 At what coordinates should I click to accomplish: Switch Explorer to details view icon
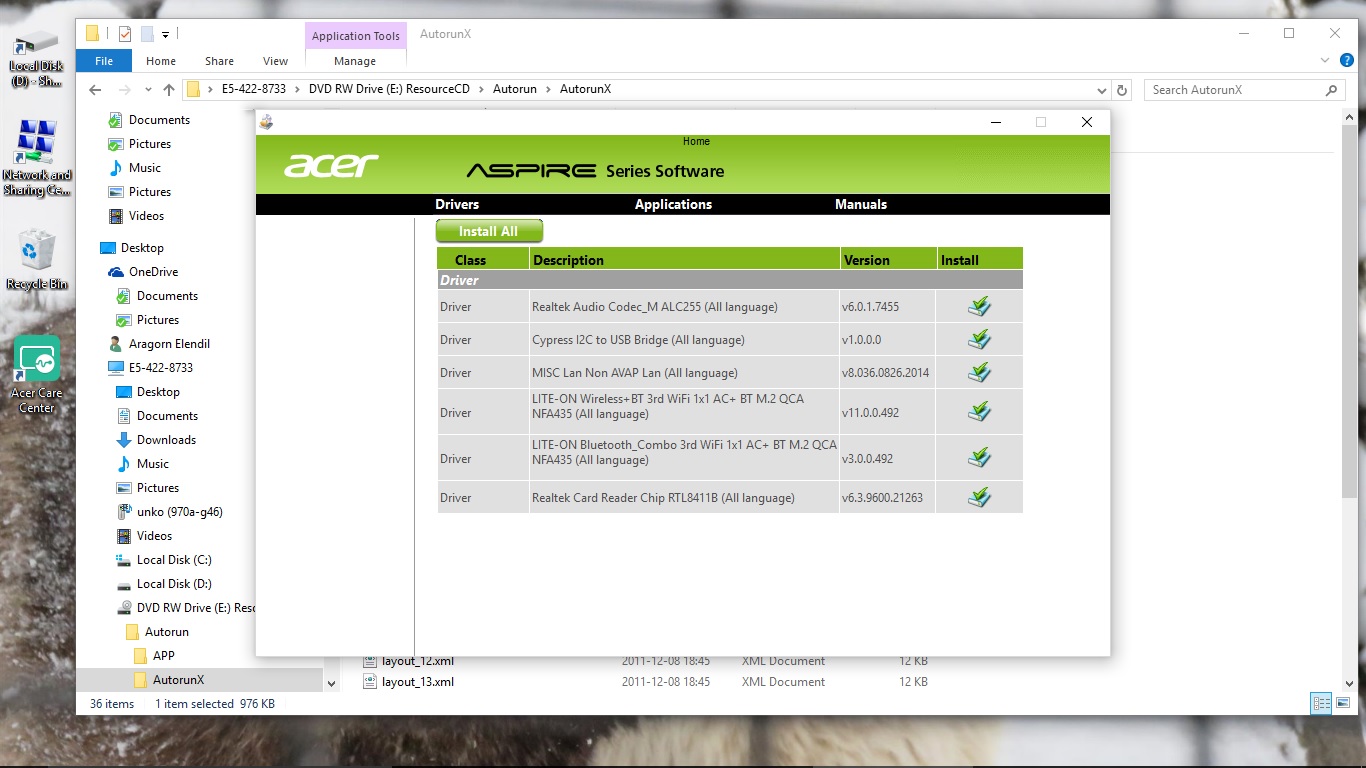pyautogui.click(x=1320, y=703)
